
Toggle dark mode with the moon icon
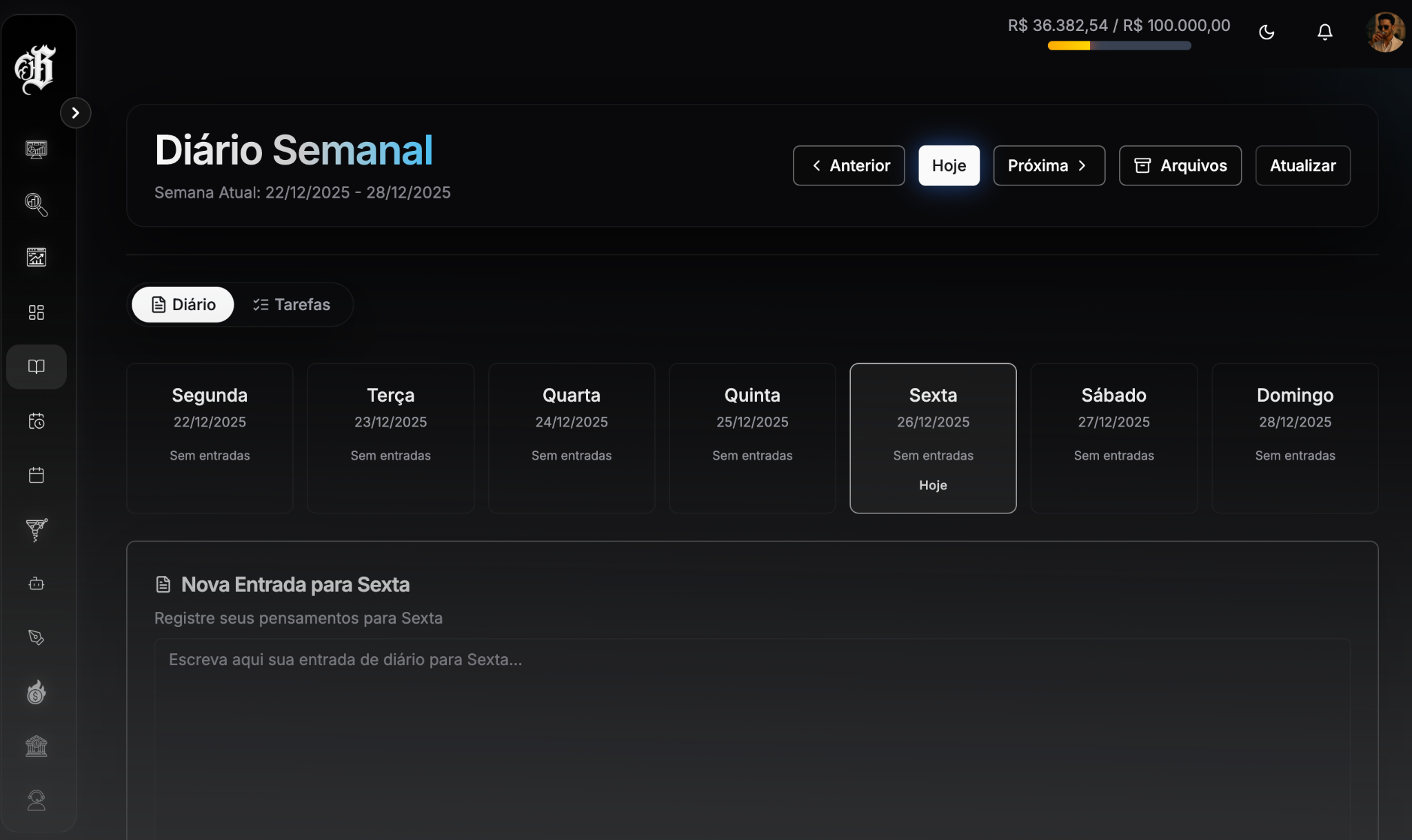1267,32
